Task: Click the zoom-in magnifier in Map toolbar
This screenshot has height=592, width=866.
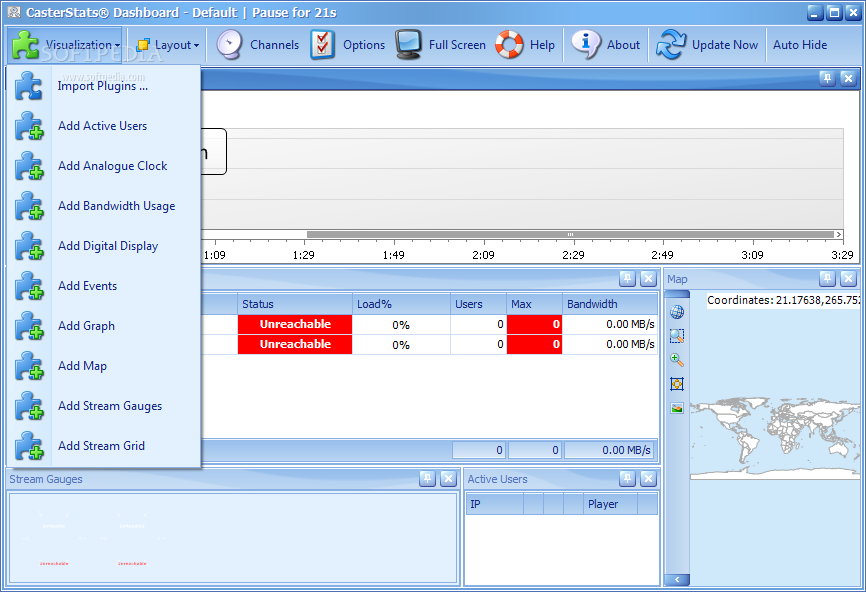Action: click(677, 360)
